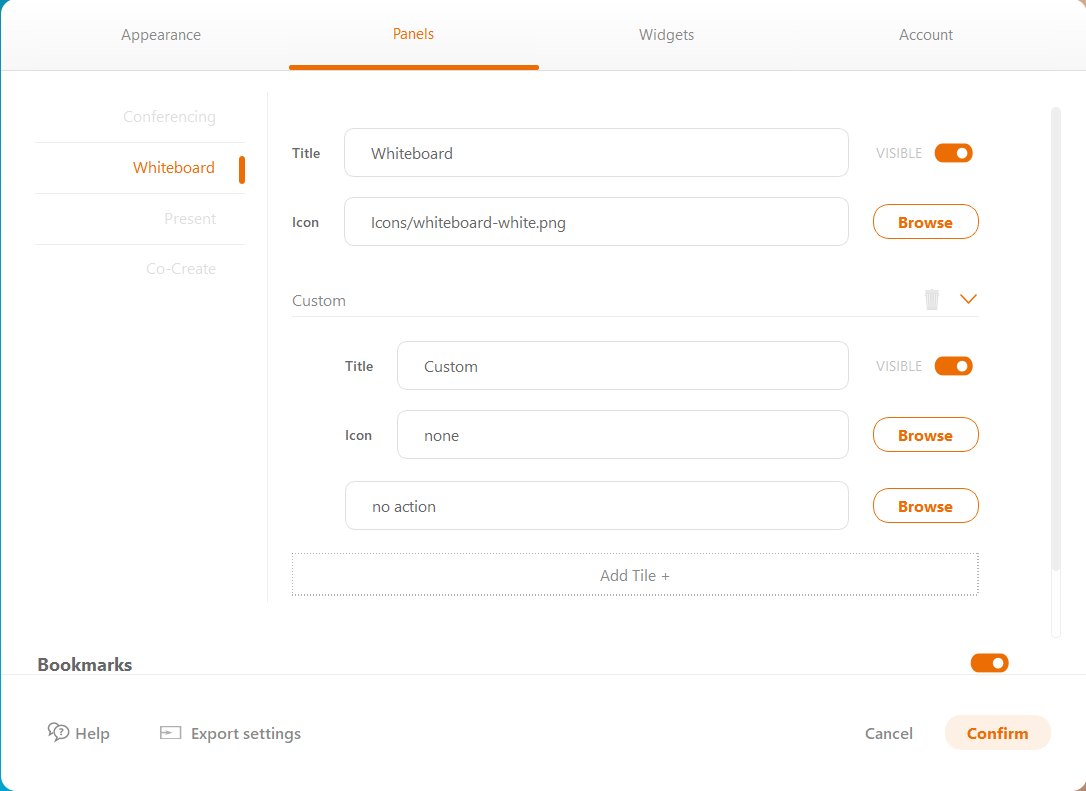Select Conferencing in the side list
Image resolution: width=1086 pixels, height=791 pixels.
click(x=169, y=117)
